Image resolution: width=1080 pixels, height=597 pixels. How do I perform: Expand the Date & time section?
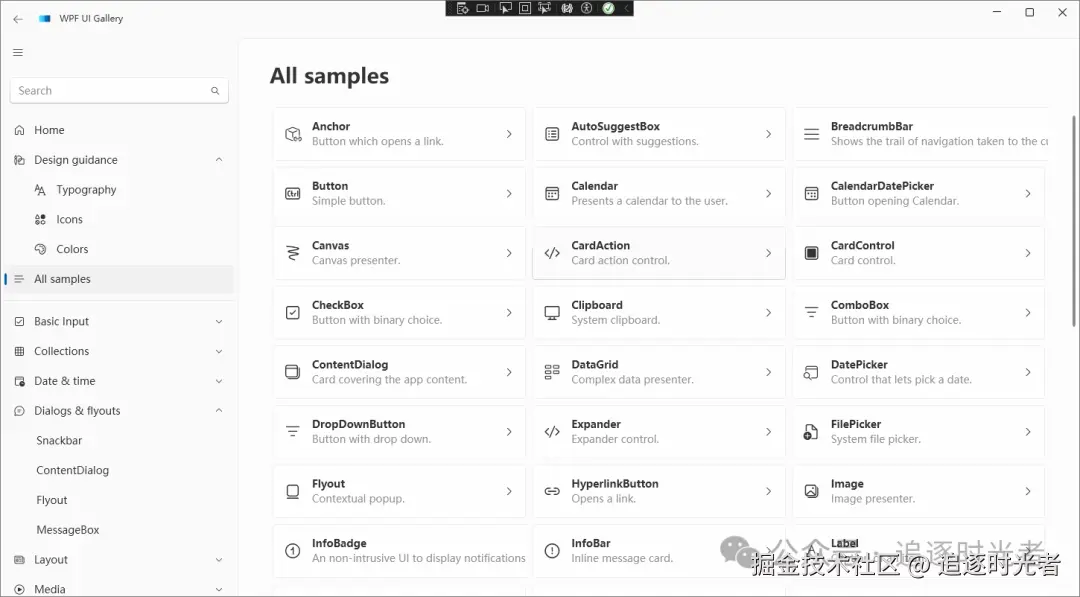(x=219, y=381)
